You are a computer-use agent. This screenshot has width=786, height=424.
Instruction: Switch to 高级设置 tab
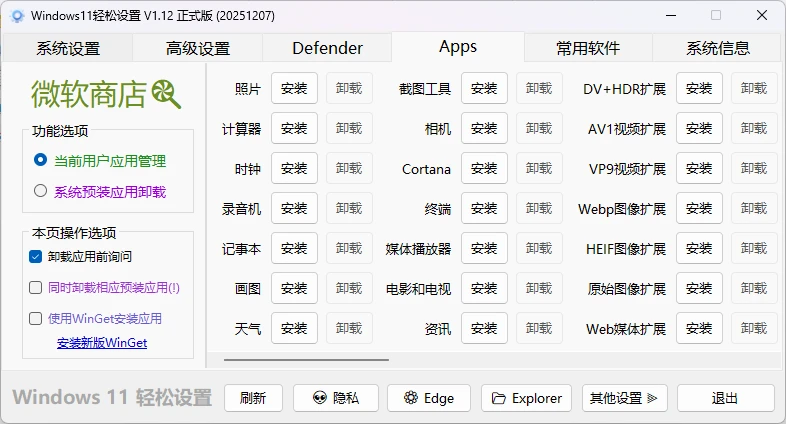click(x=198, y=48)
